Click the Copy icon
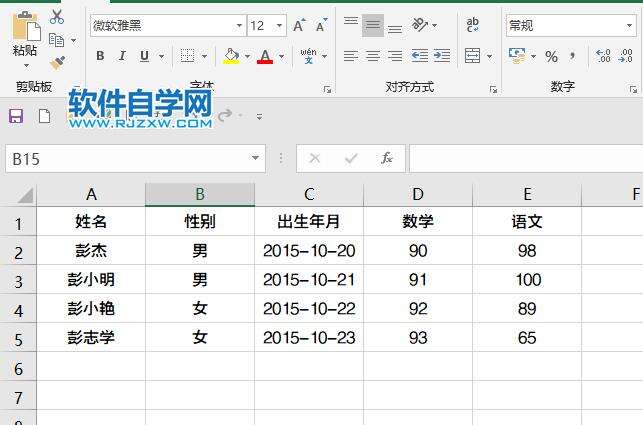 pyautogui.click(x=56, y=40)
